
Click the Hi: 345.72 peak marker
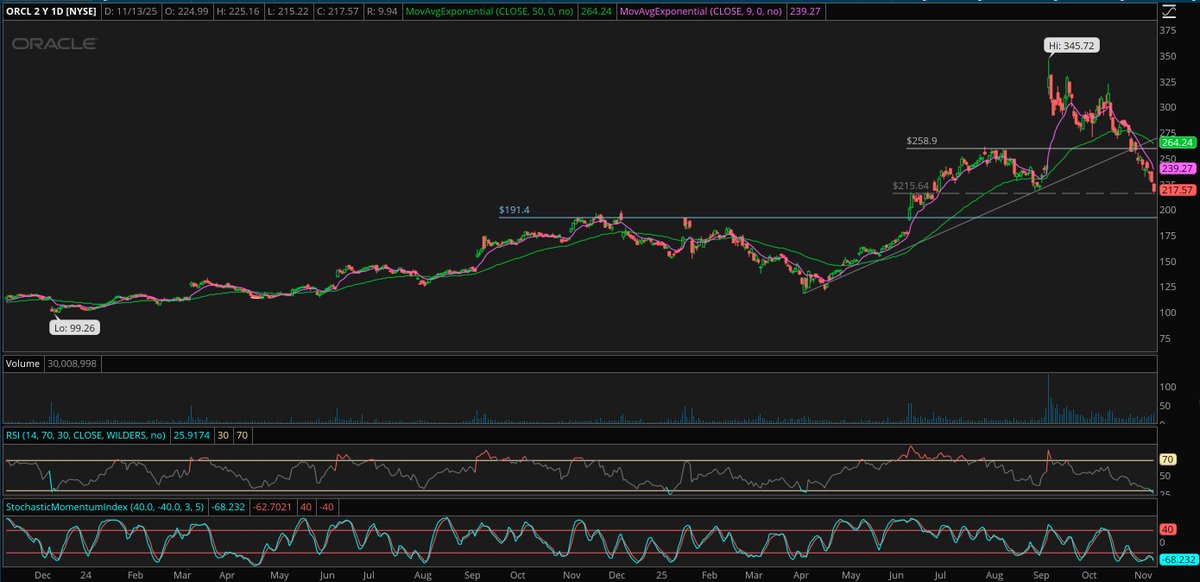(x=1072, y=44)
